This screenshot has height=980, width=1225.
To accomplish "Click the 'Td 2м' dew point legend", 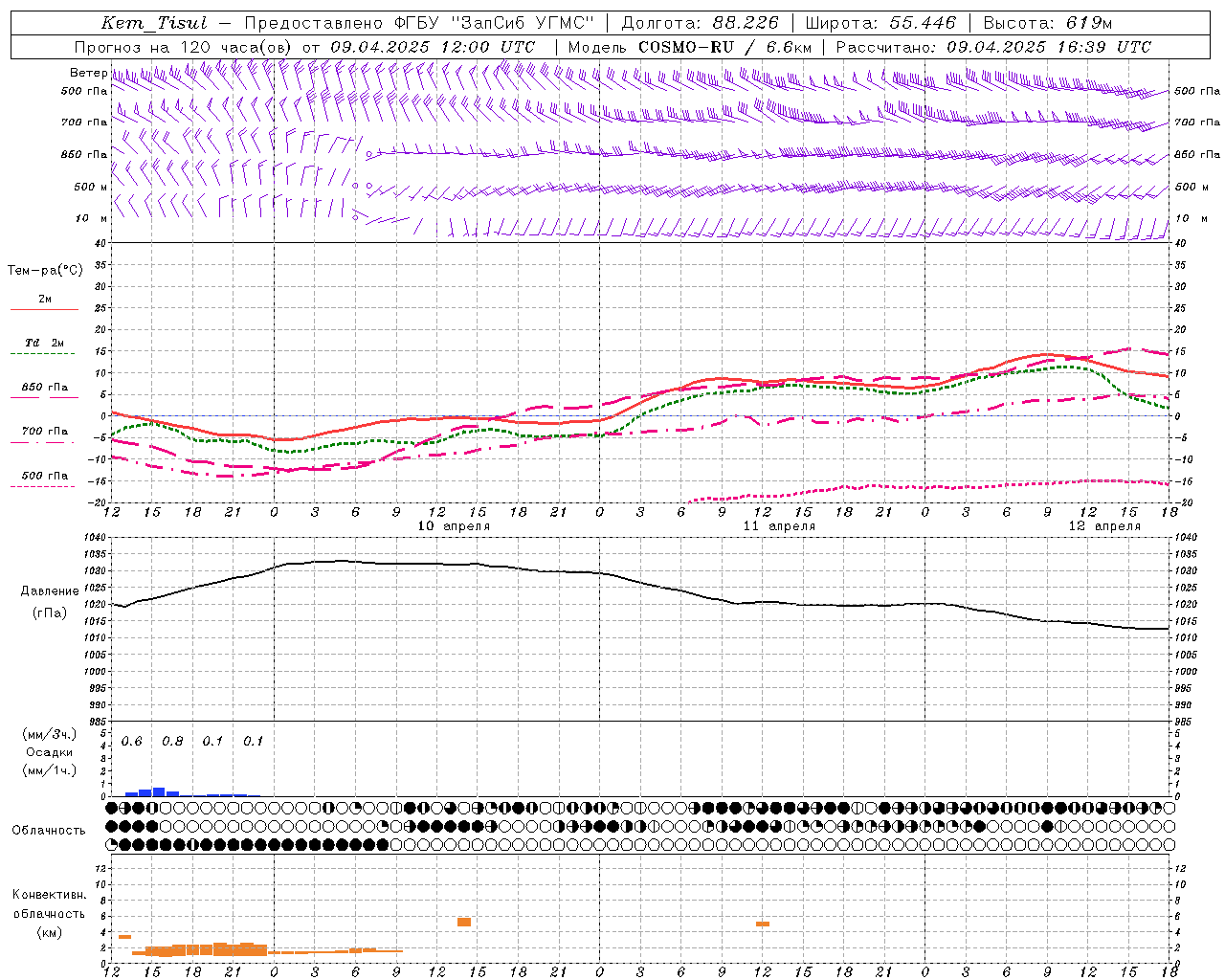I will [44, 343].
